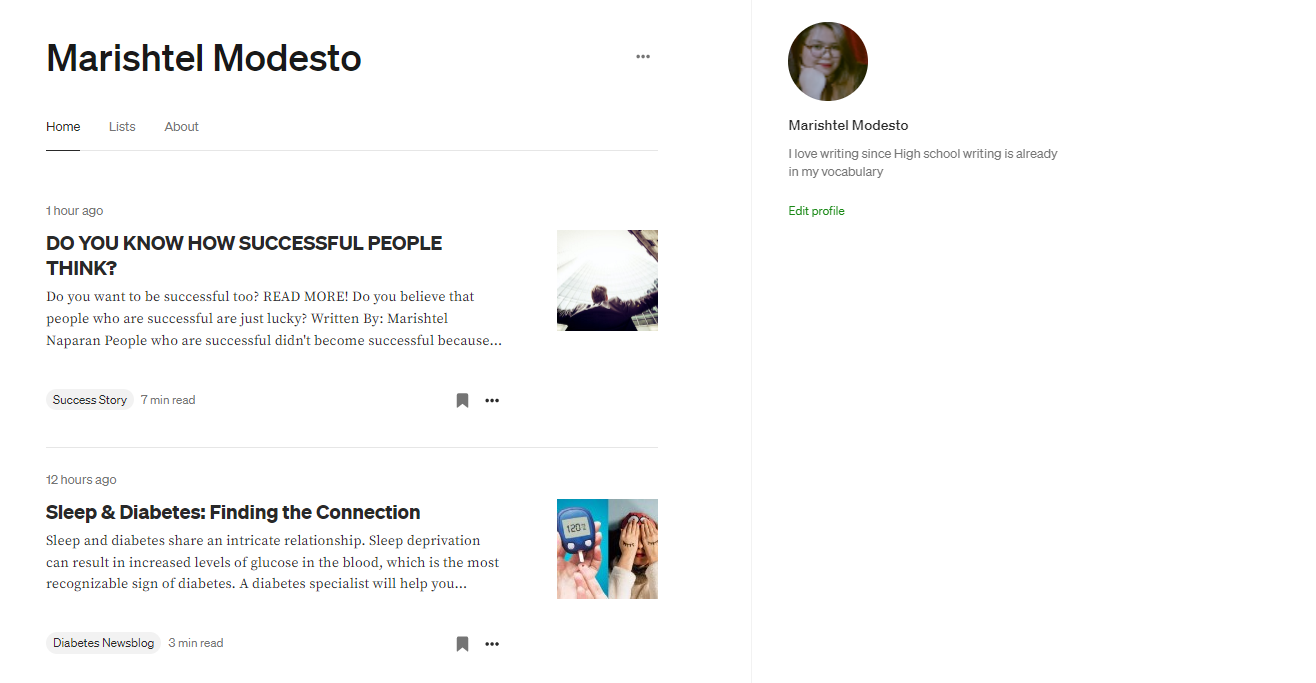Image resolution: width=1316 pixels, height=683 pixels.
Task: Click the Edit profile link
Action: (816, 211)
